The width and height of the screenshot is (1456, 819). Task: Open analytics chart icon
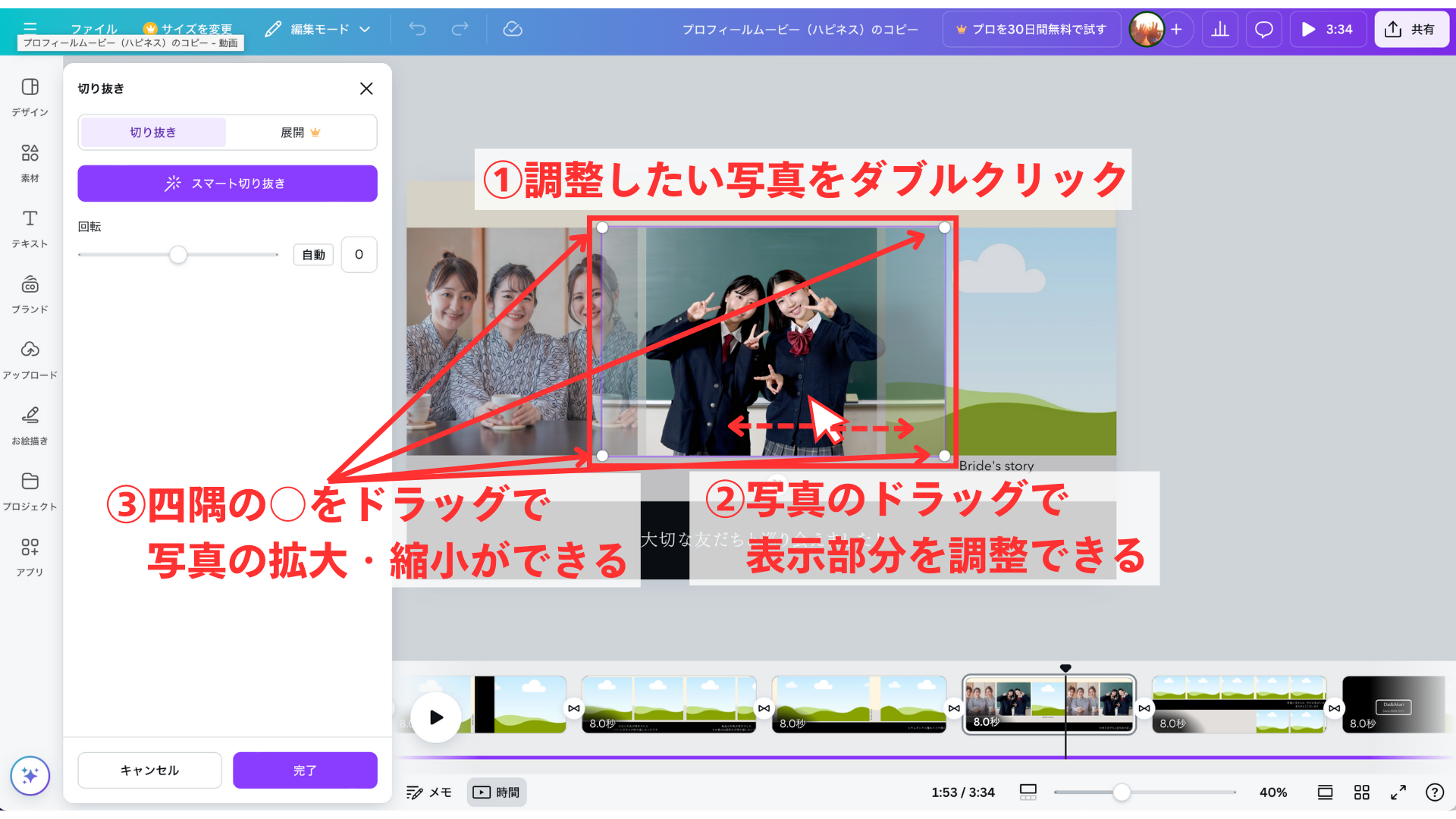pyautogui.click(x=1220, y=30)
